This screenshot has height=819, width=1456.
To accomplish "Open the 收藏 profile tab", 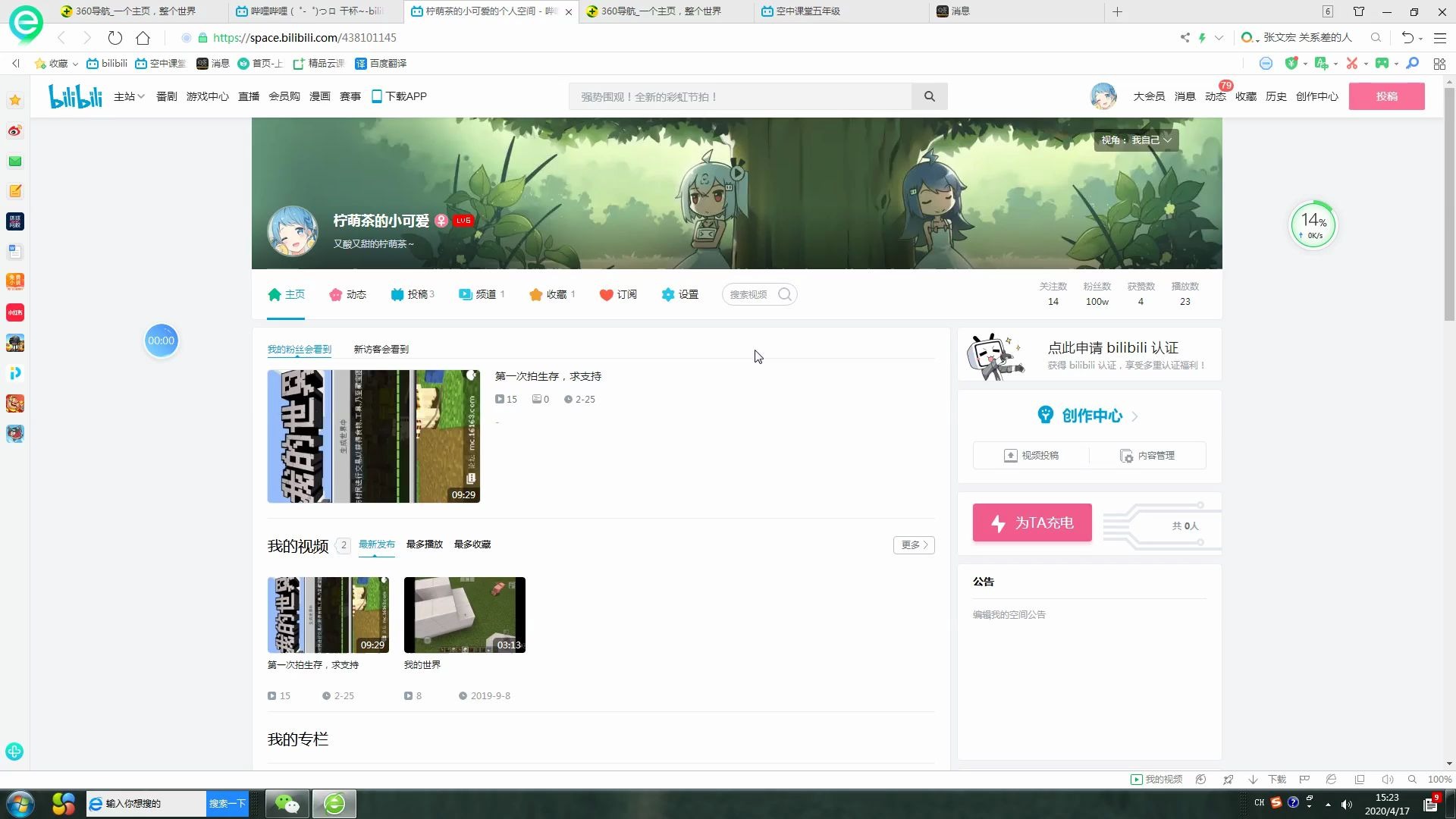I will point(551,294).
